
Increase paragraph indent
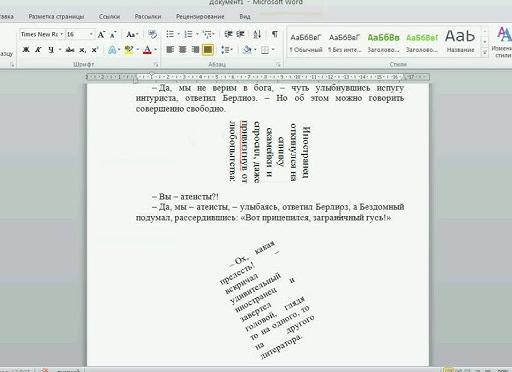click(240, 34)
